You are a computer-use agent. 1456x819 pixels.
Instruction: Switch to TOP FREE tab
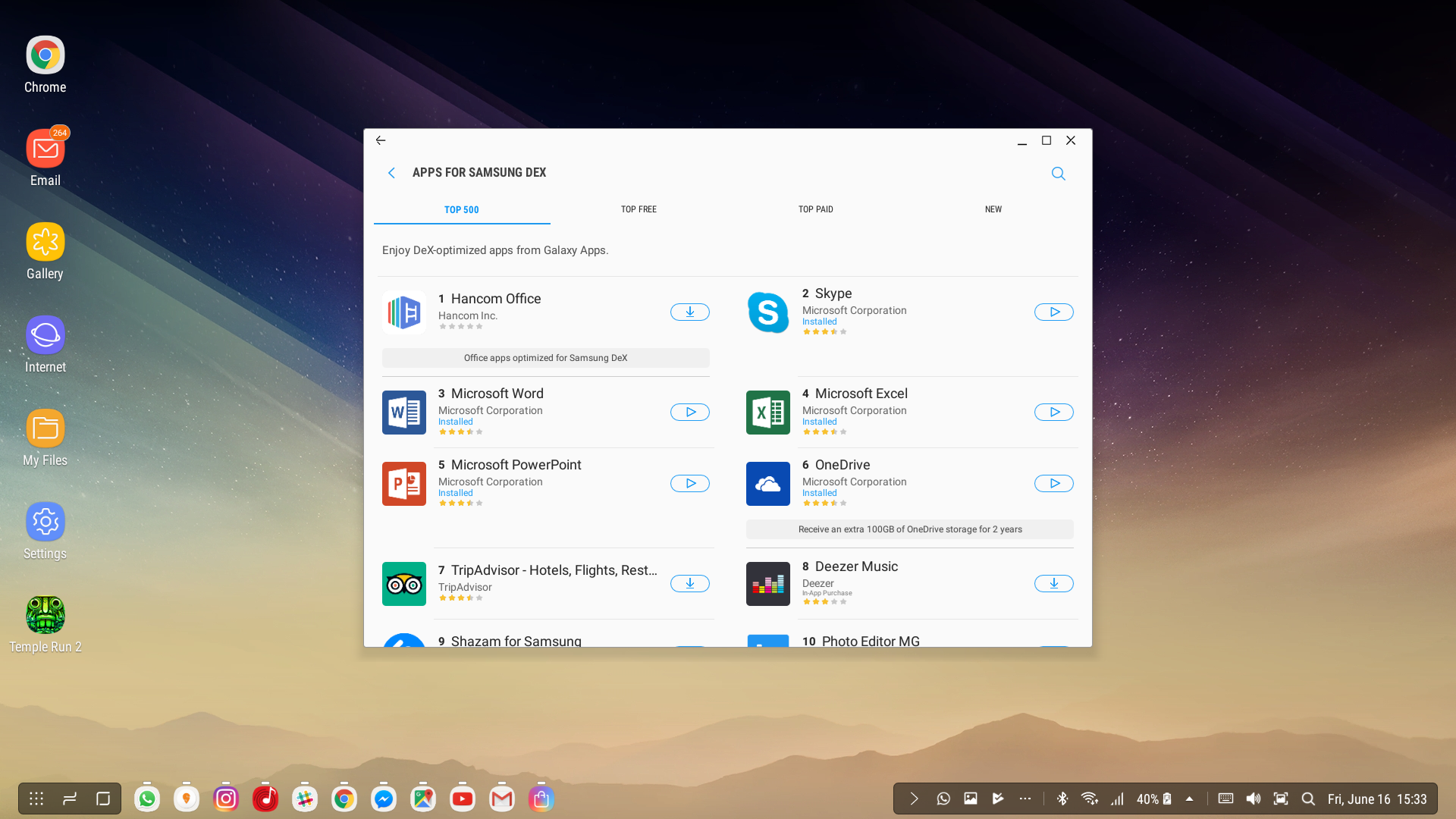point(639,209)
